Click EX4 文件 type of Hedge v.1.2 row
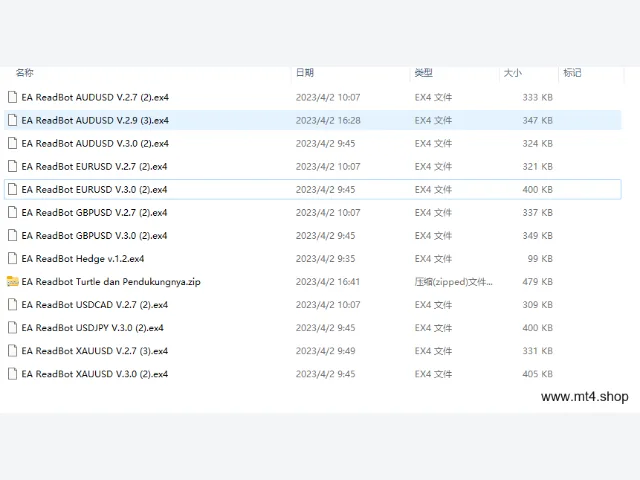This screenshot has width=640, height=480. 433,259
